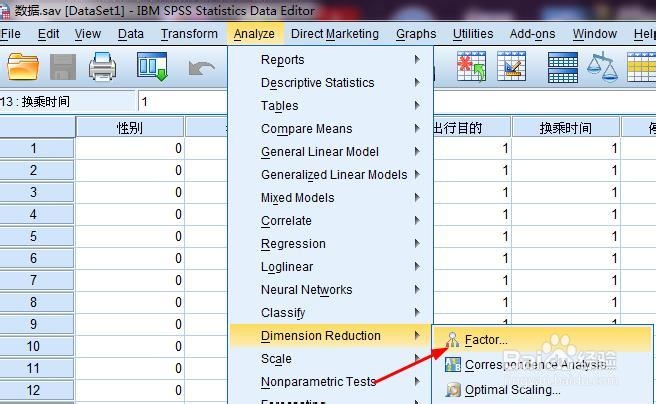The image size is (656, 404).
Task: Click the 性别 cell in row 3
Action: click(130, 192)
